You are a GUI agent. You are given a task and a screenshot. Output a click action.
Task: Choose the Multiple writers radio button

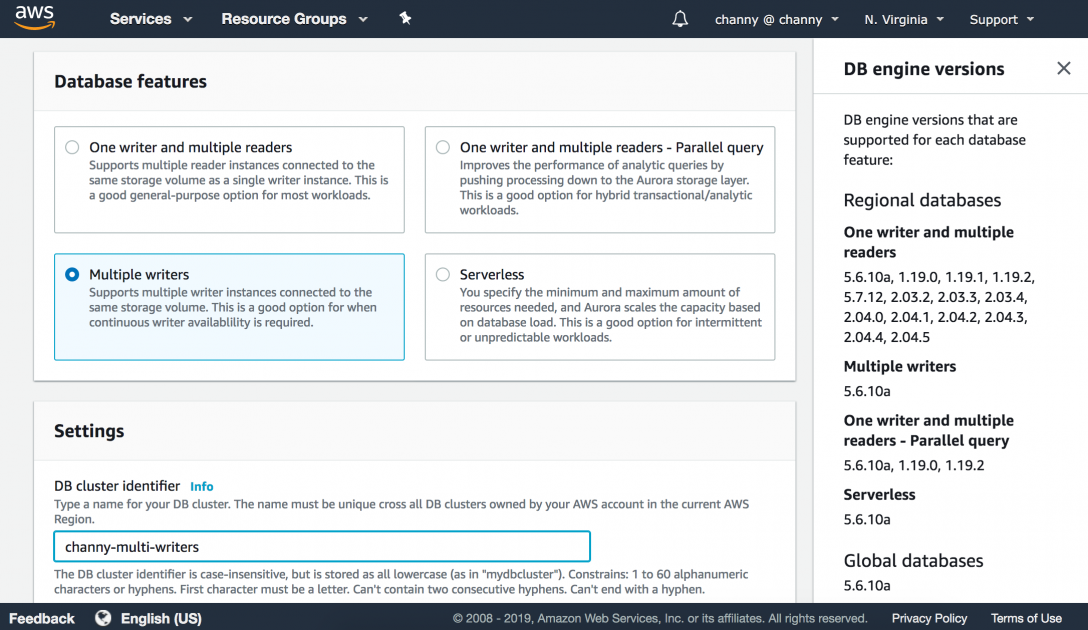72,274
